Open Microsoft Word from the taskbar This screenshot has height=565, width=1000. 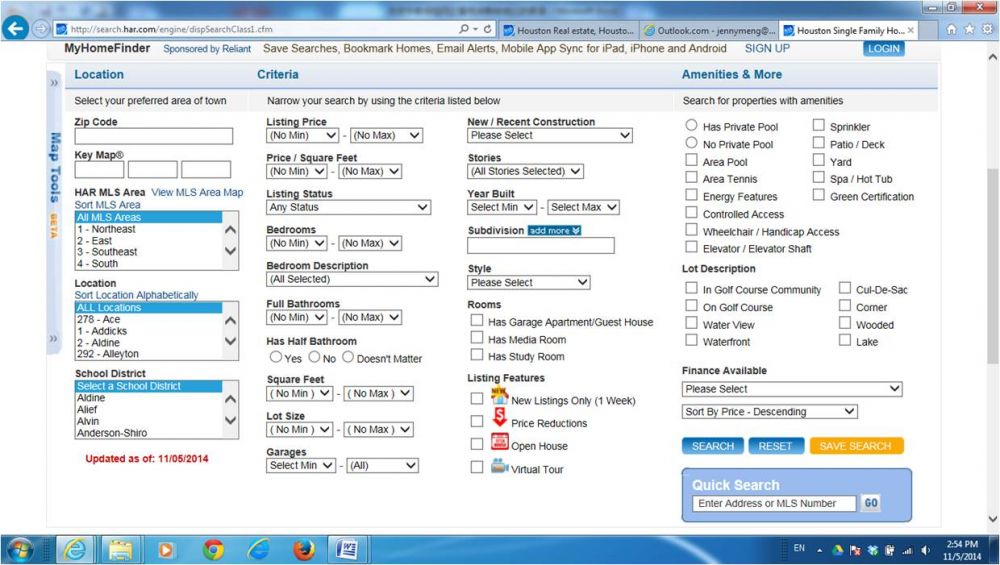coord(349,549)
